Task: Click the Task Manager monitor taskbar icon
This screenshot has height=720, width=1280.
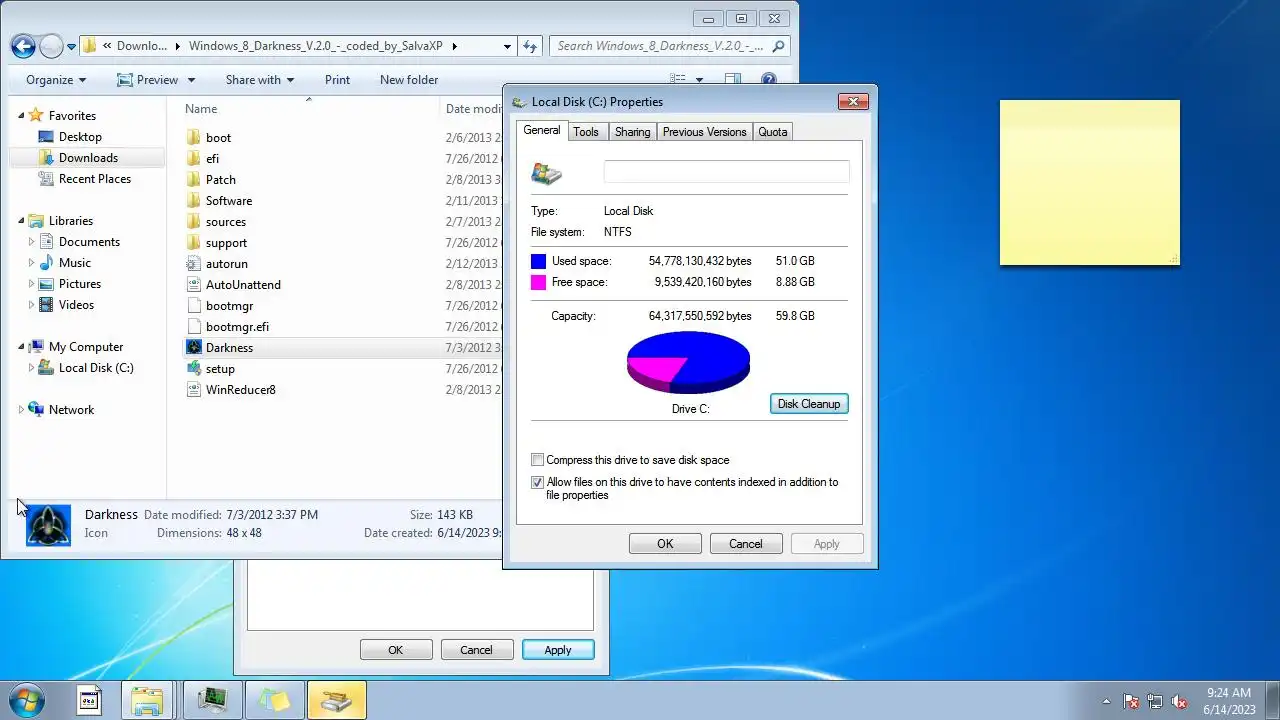Action: [212, 700]
